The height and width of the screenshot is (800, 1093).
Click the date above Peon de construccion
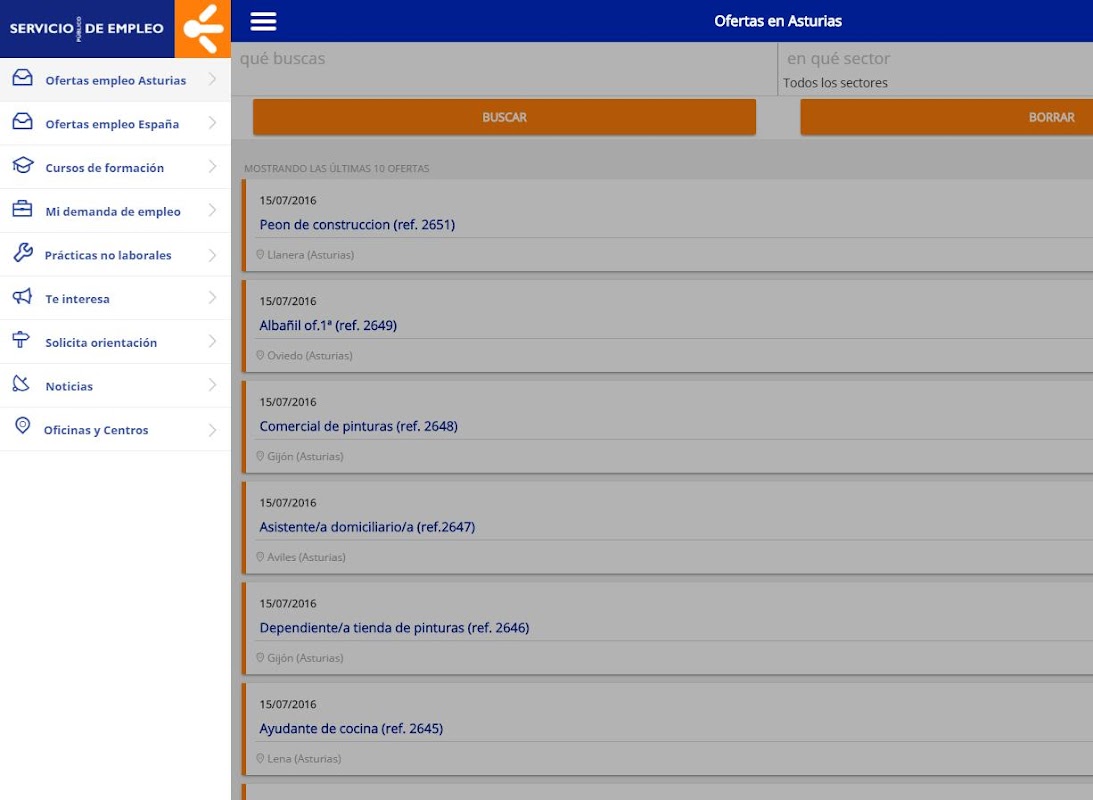[x=288, y=200]
